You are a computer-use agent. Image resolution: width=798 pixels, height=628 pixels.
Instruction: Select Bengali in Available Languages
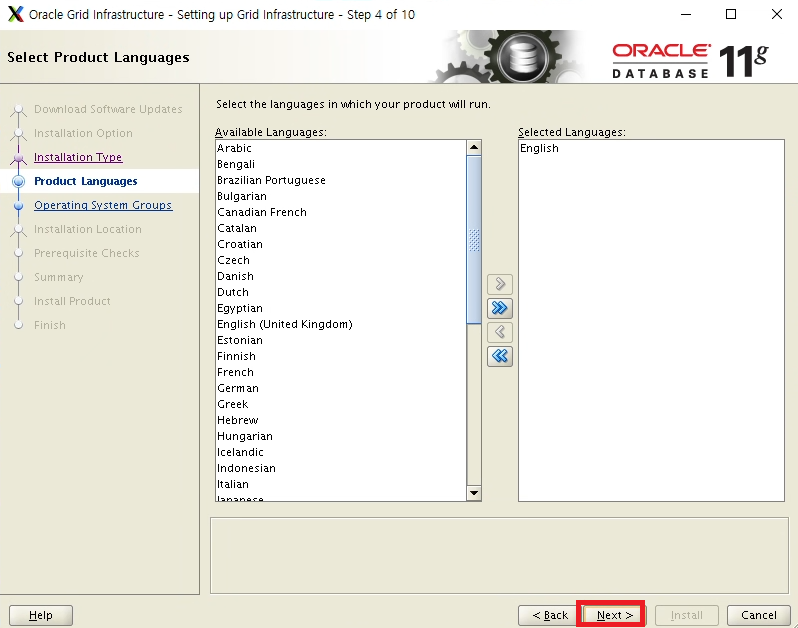tap(340, 164)
